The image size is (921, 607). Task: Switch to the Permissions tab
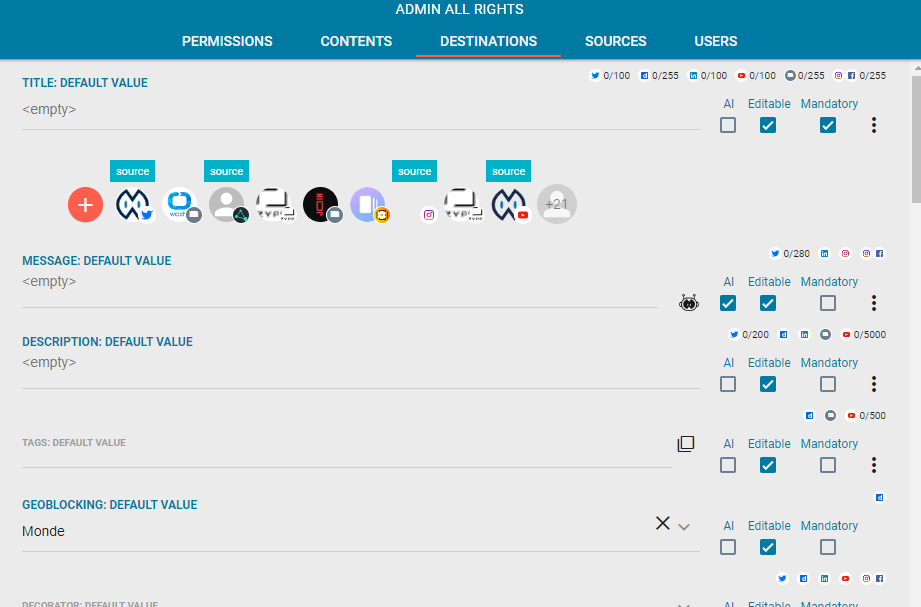click(227, 41)
